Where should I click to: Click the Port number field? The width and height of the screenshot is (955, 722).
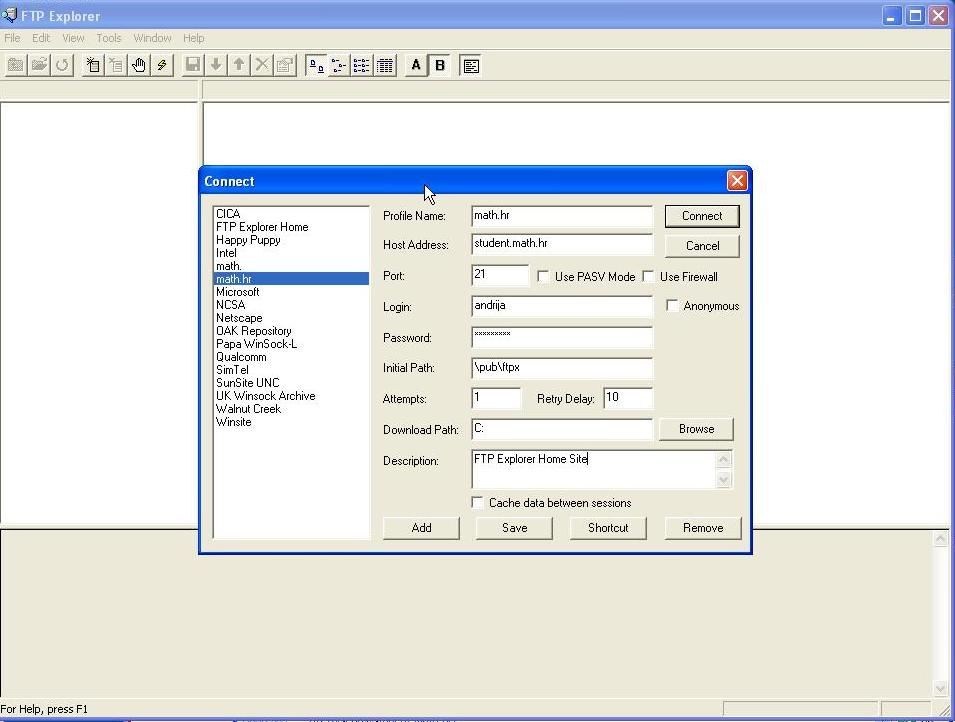500,275
